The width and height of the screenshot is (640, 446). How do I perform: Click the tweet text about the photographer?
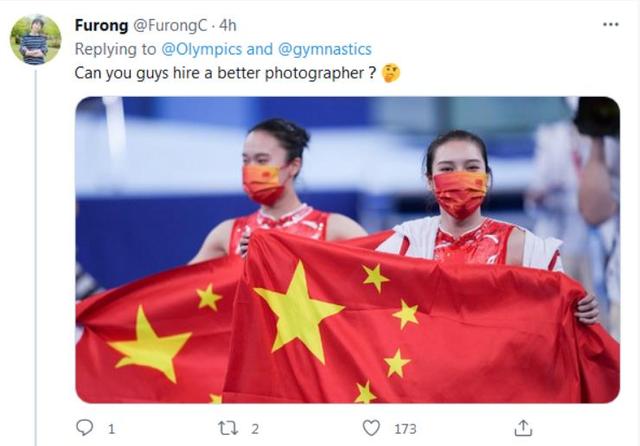pyautogui.click(x=225, y=73)
